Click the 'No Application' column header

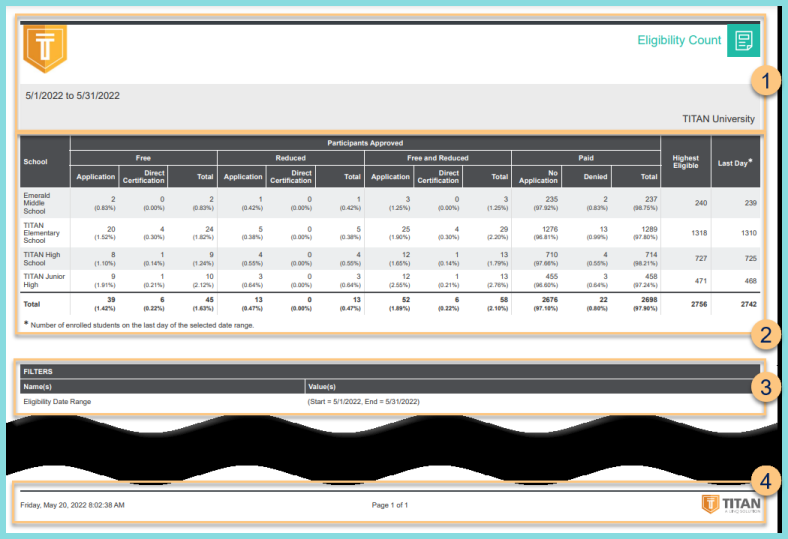[538, 177]
